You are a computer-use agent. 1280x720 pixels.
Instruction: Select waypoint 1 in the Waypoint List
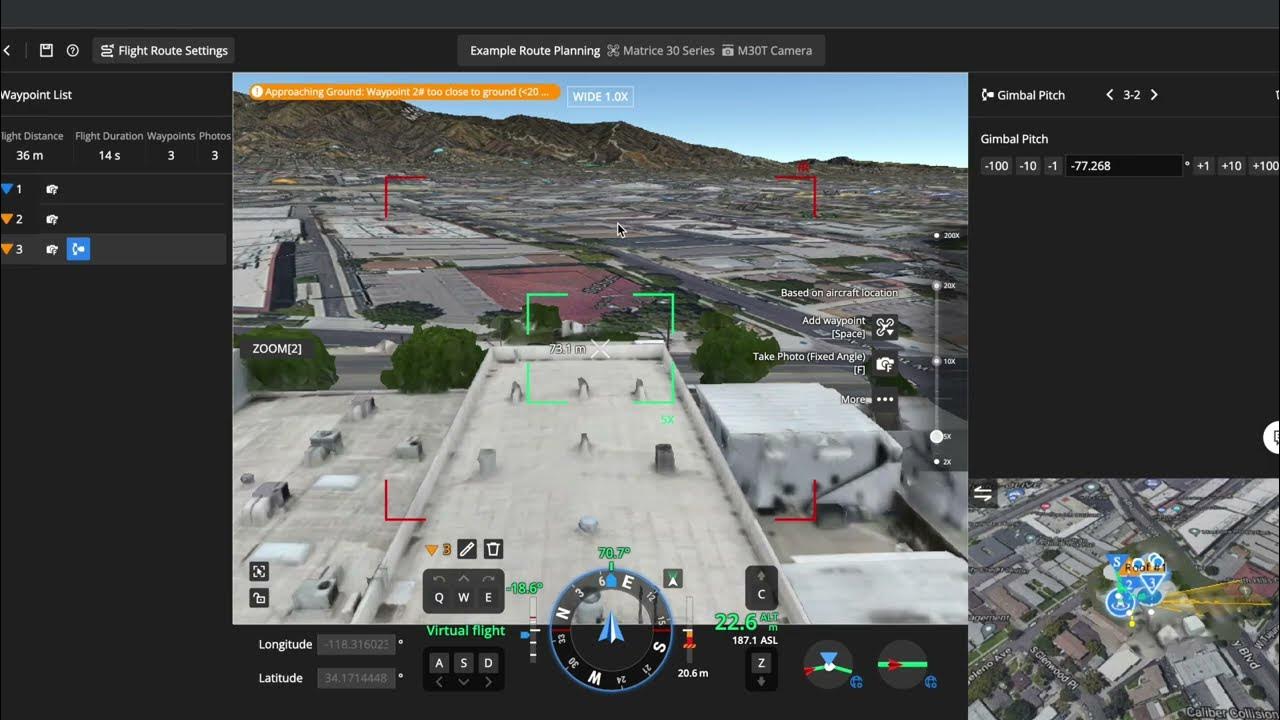pyautogui.click(x=113, y=189)
